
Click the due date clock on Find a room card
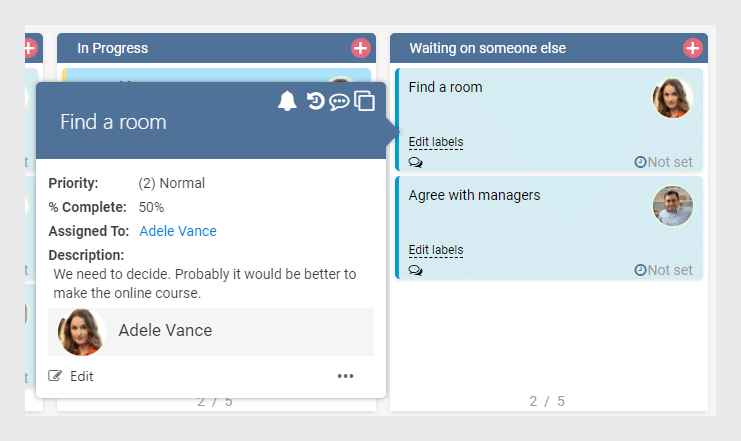click(640, 162)
